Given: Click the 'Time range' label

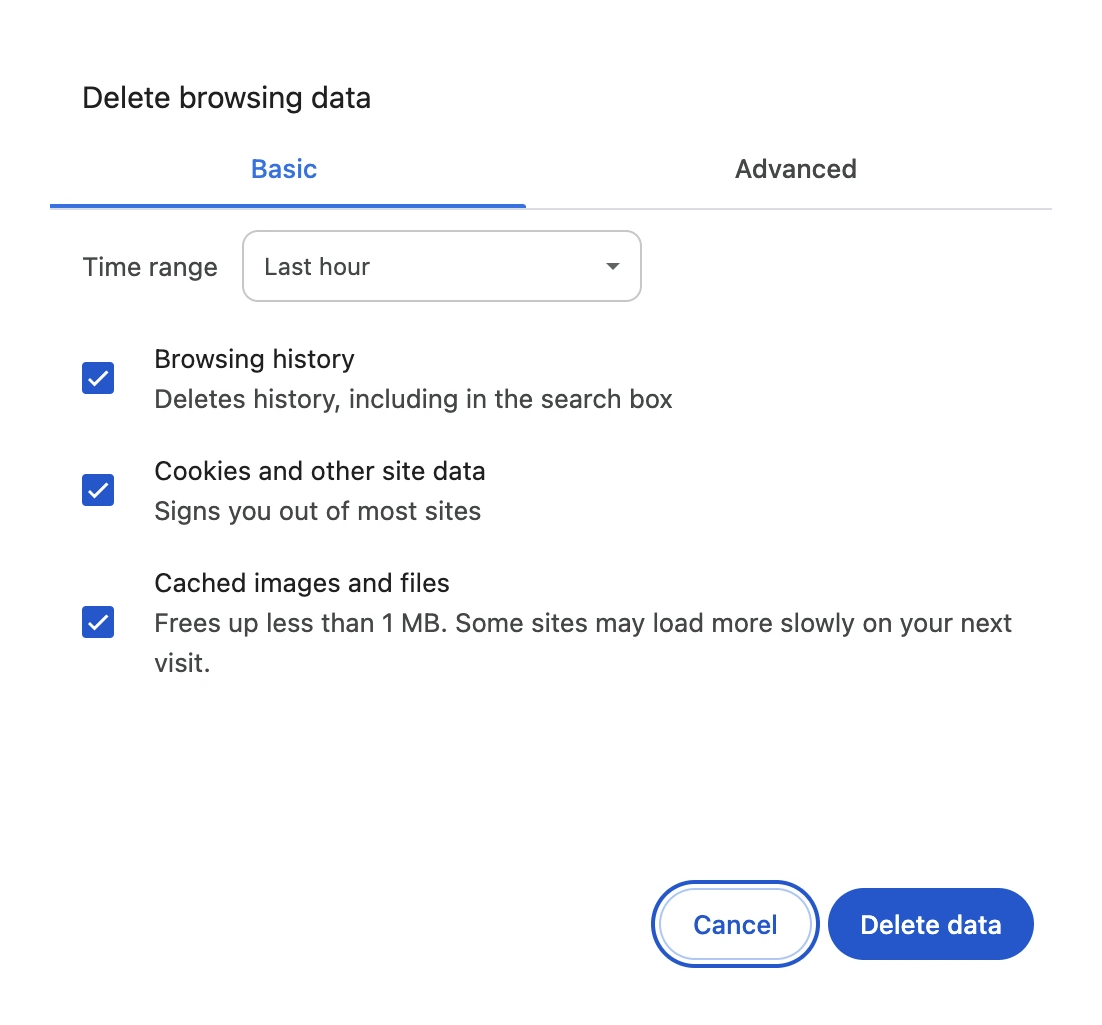Looking at the screenshot, I should point(149,266).
